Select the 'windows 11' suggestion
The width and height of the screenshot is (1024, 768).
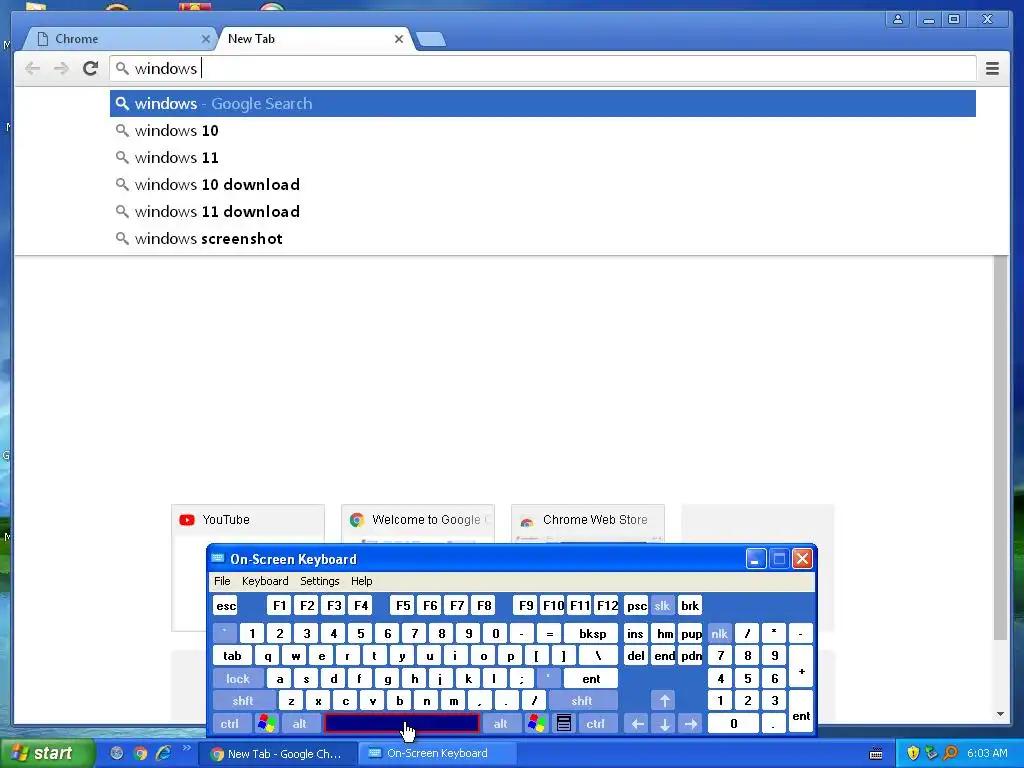pyautogui.click(x=543, y=157)
